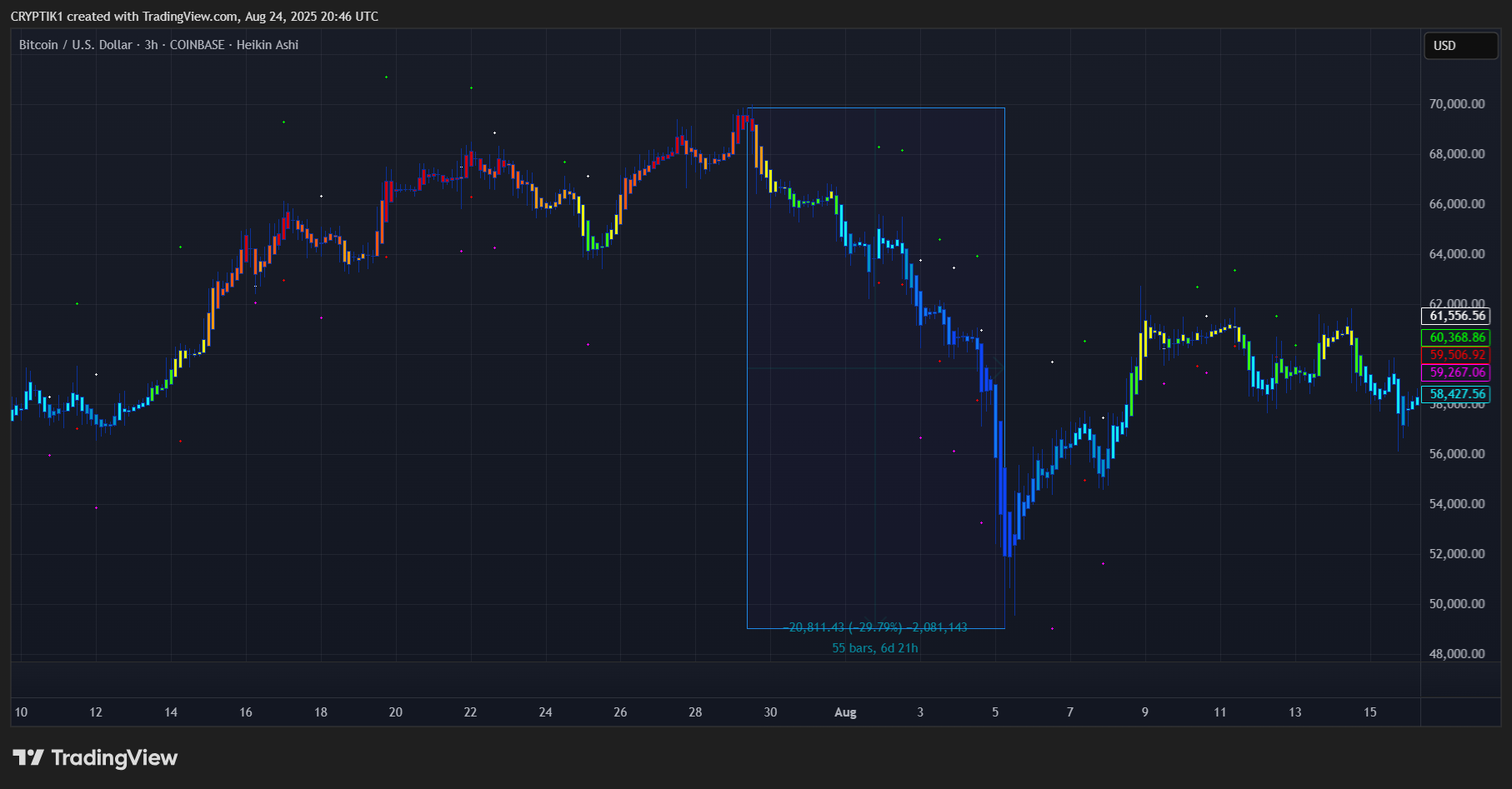The width and height of the screenshot is (1512, 789).
Task: Click date 16 on the time axis
Action: click(x=246, y=712)
